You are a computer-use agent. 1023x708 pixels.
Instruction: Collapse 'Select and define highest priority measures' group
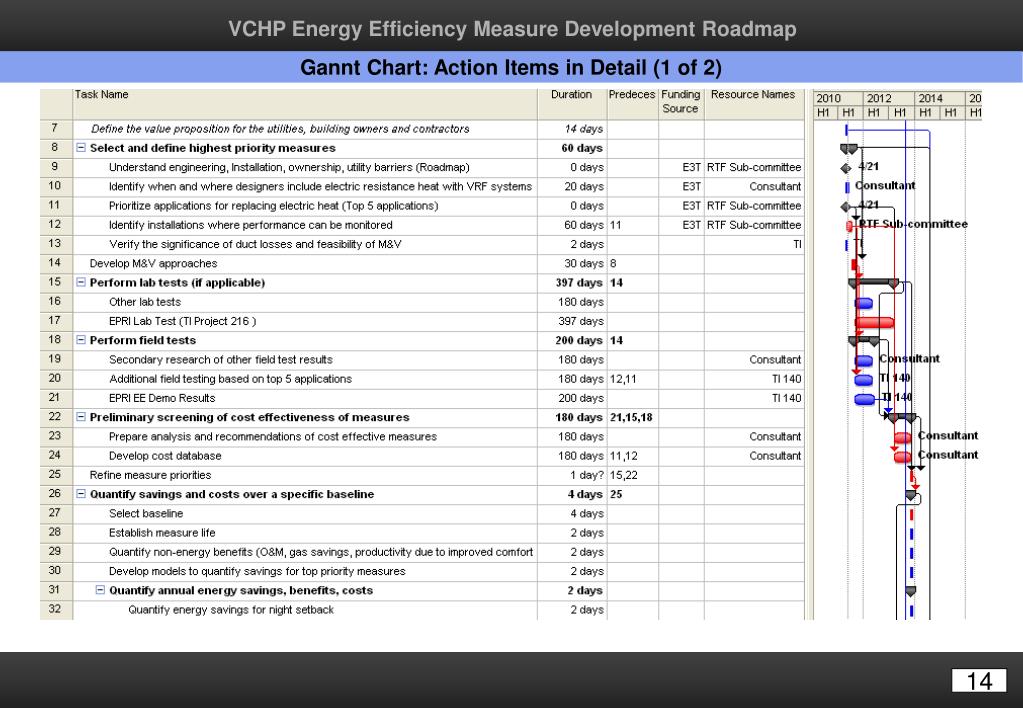(x=81, y=148)
